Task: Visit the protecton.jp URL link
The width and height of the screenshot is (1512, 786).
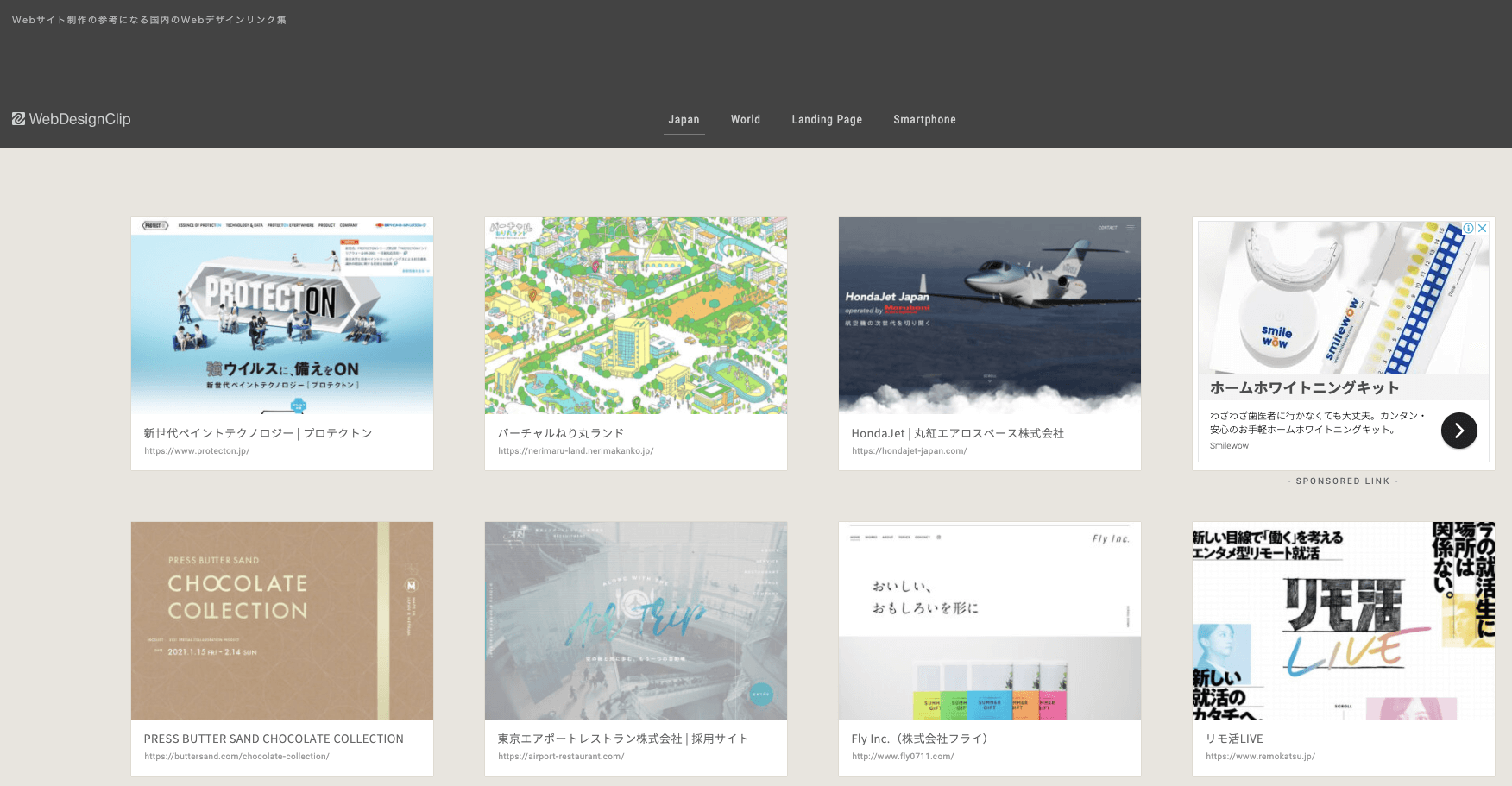Action: 197,451
